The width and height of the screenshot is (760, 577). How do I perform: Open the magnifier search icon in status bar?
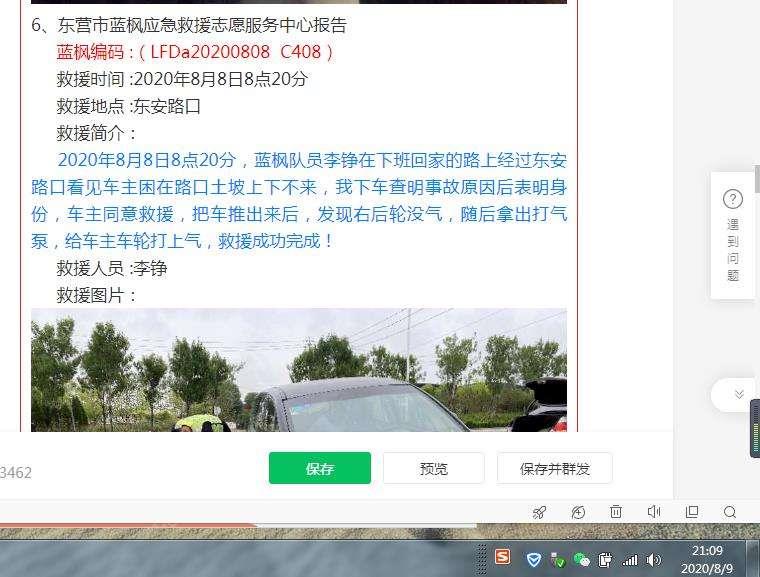(x=730, y=512)
